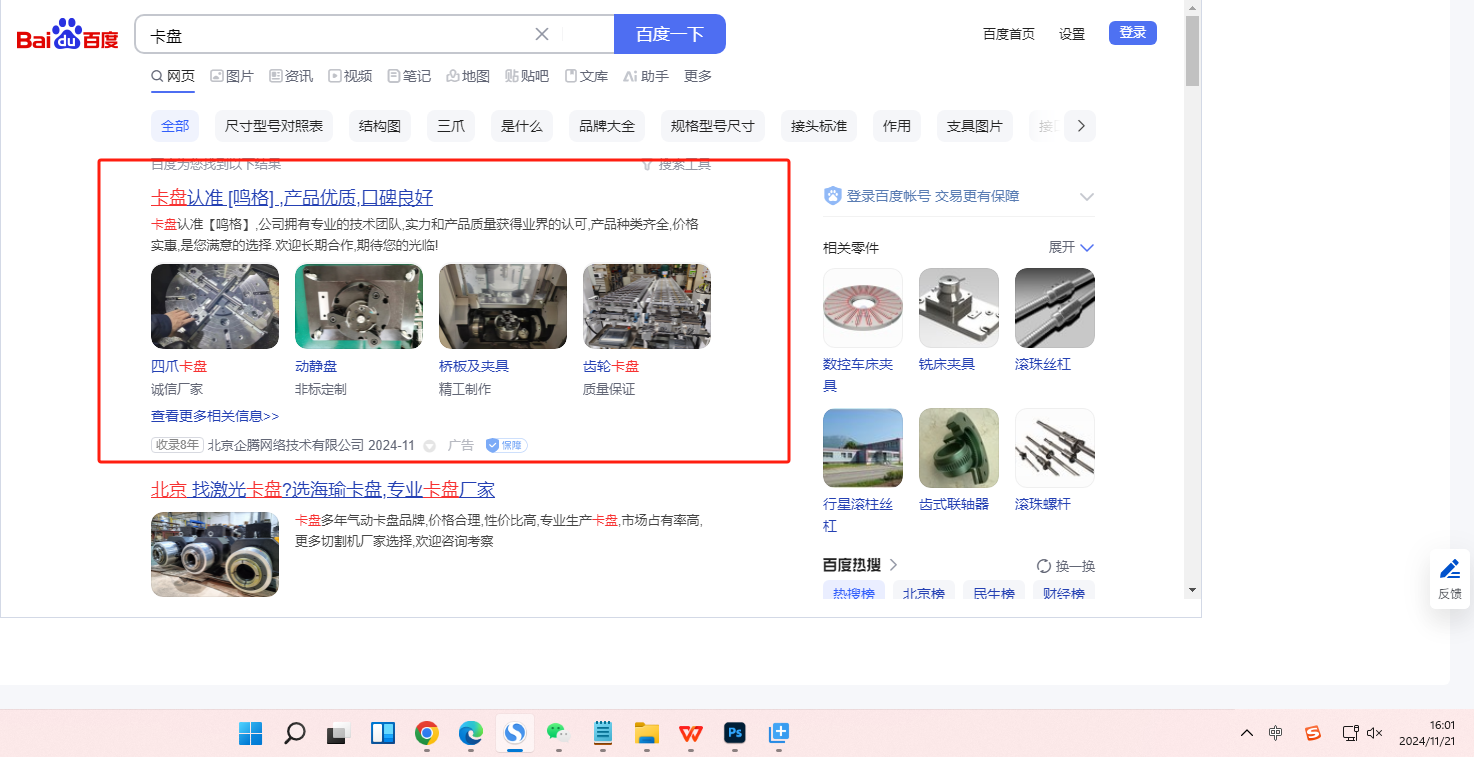
Task: Open WPS Office from the taskbar
Action: [690, 733]
